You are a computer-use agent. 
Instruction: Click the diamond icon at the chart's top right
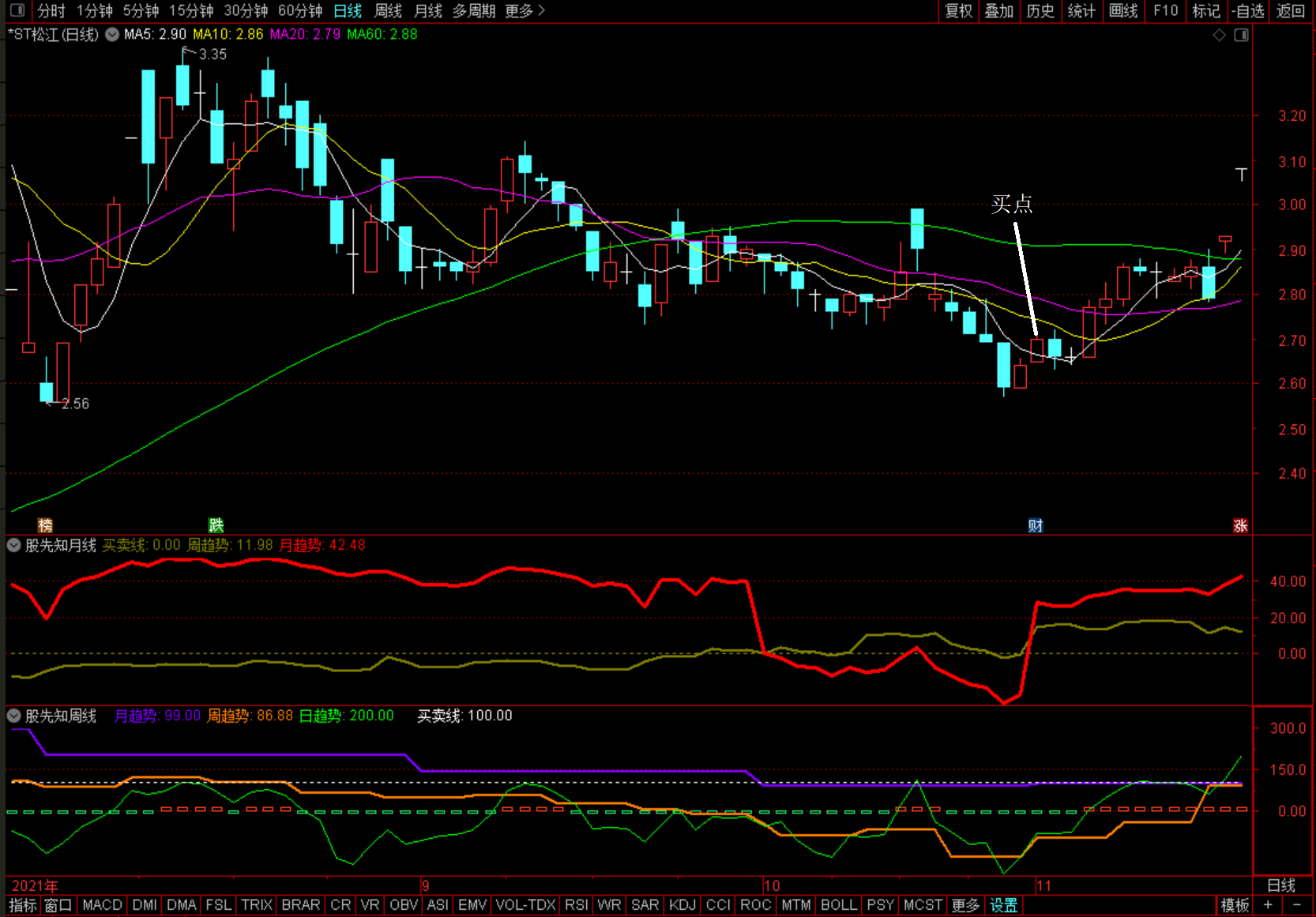pos(1220,35)
